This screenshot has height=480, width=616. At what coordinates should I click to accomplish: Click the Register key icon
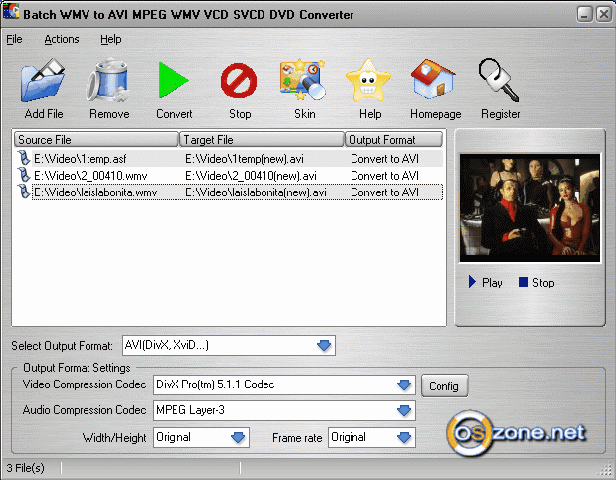pos(499,80)
